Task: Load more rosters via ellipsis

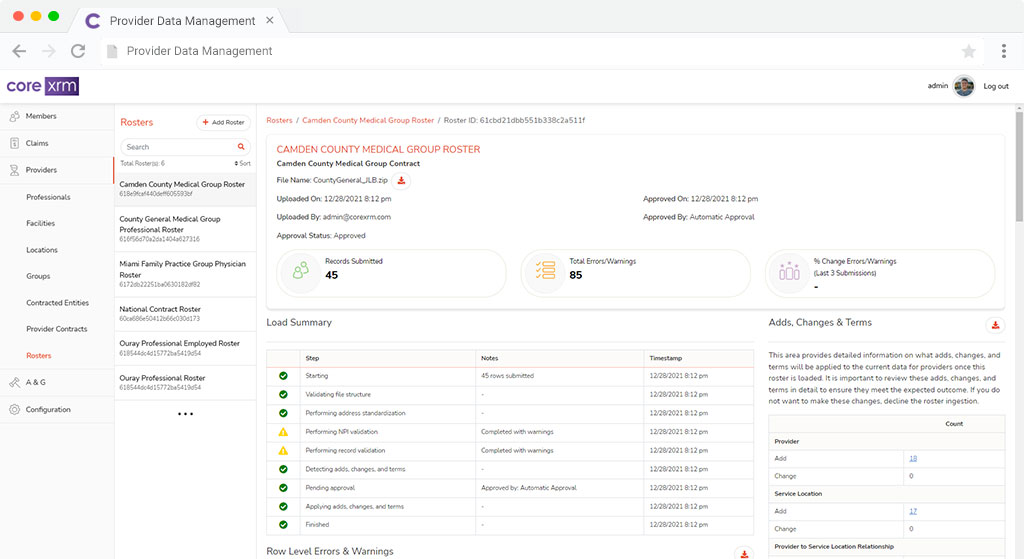Action: point(185,414)
